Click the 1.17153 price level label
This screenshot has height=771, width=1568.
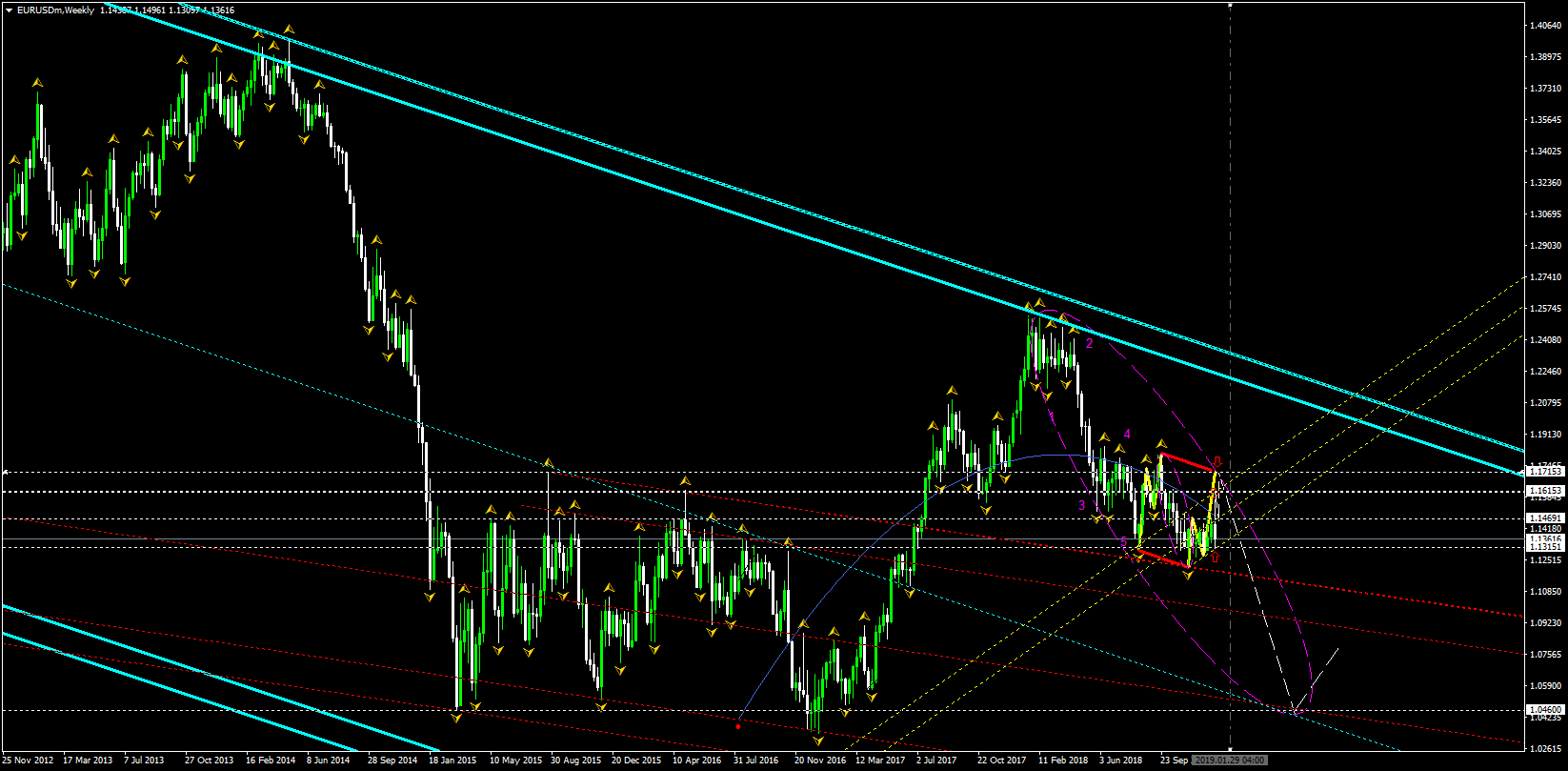pos(1544,471)
